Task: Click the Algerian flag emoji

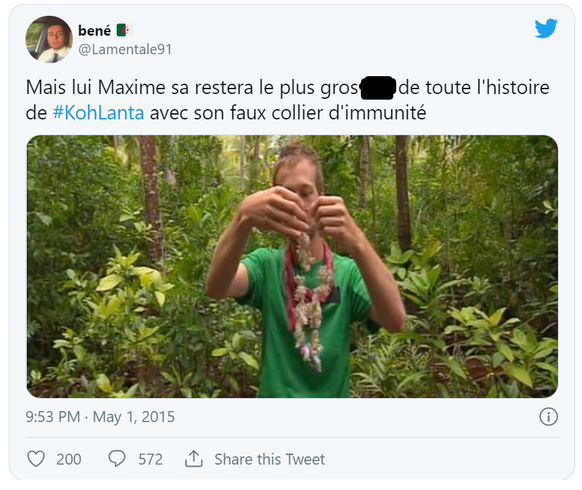Action: point(125,30)
